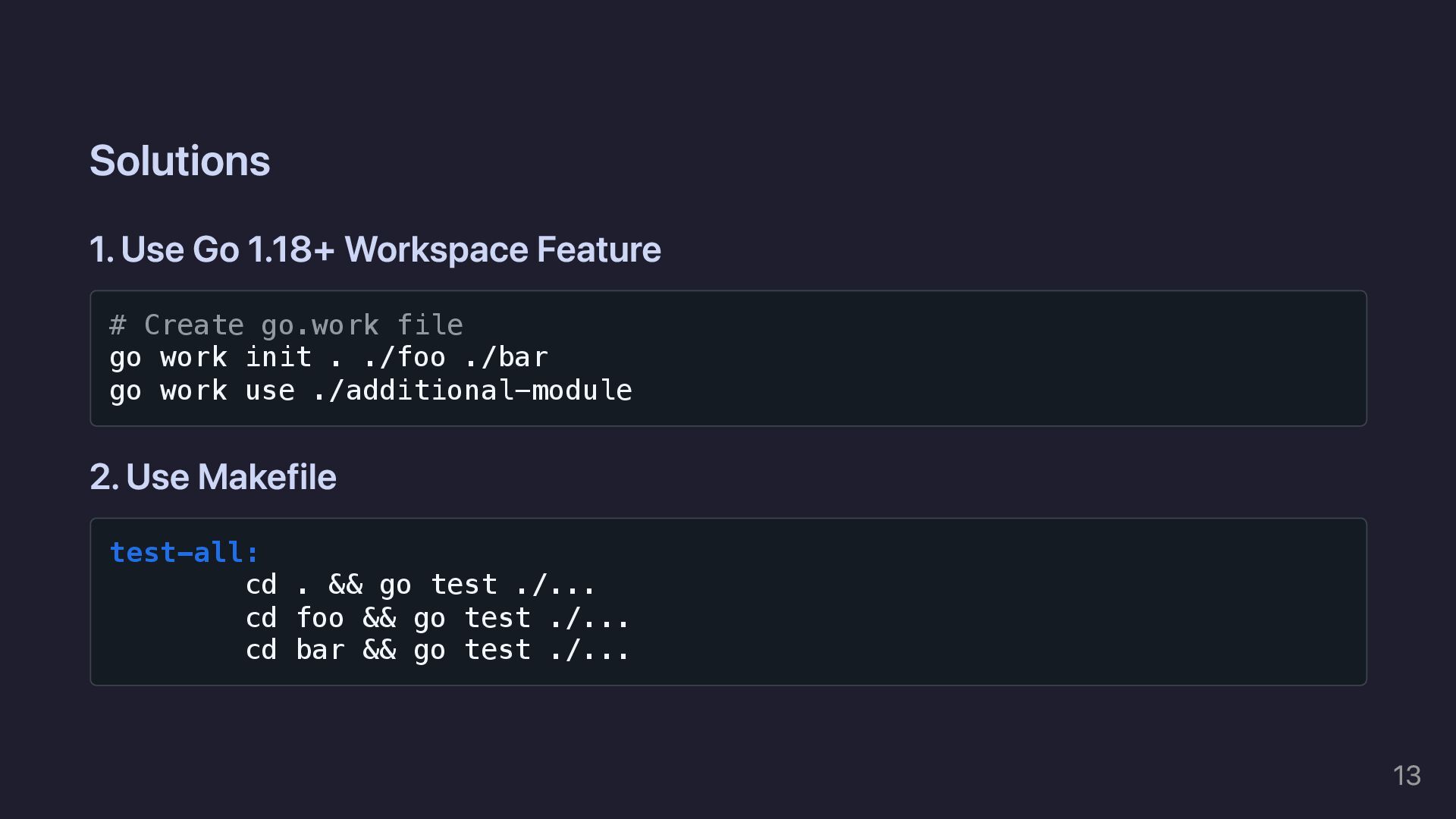1456x819 pixels.
Task: Click the word Workspace in first heading
Action: [435, 249]
